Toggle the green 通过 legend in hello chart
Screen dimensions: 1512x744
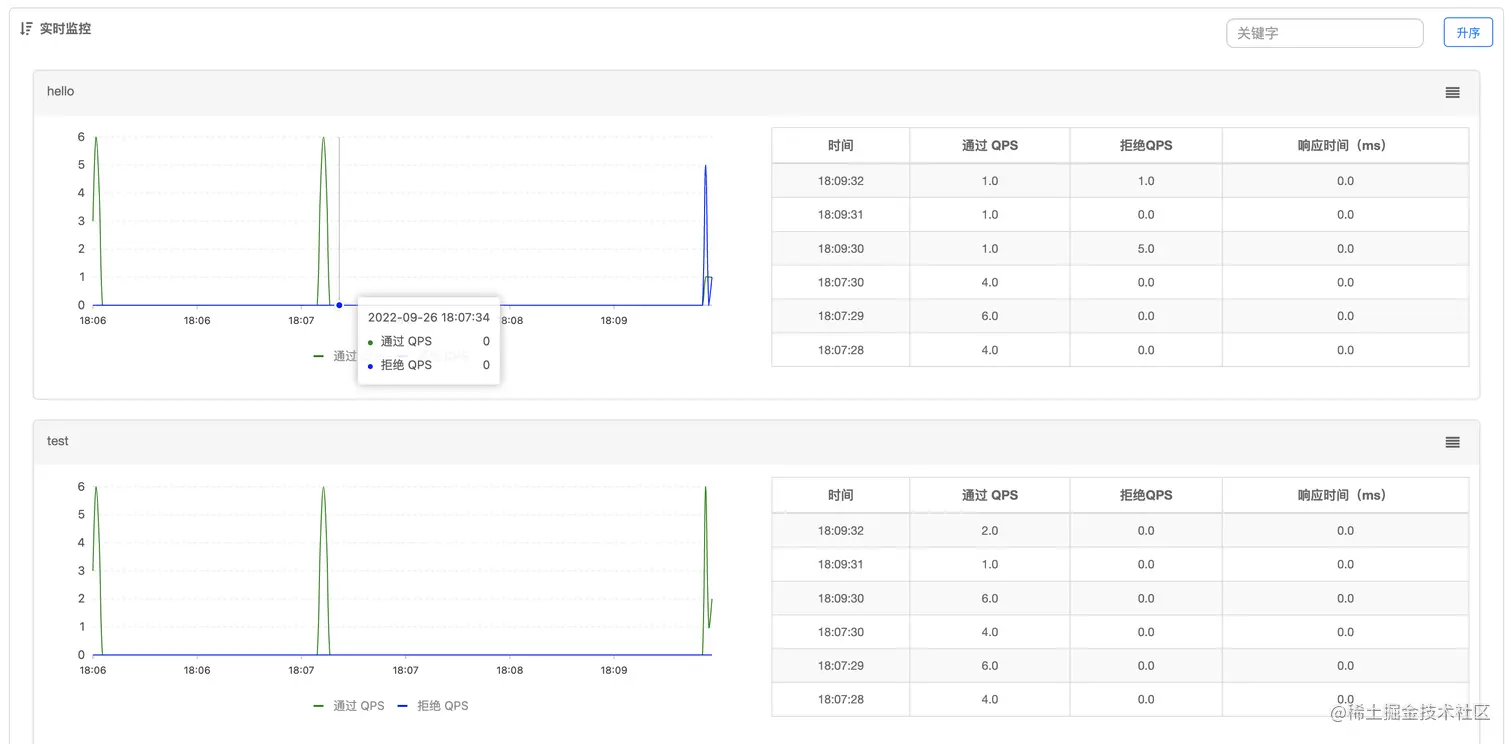point(335,356)
